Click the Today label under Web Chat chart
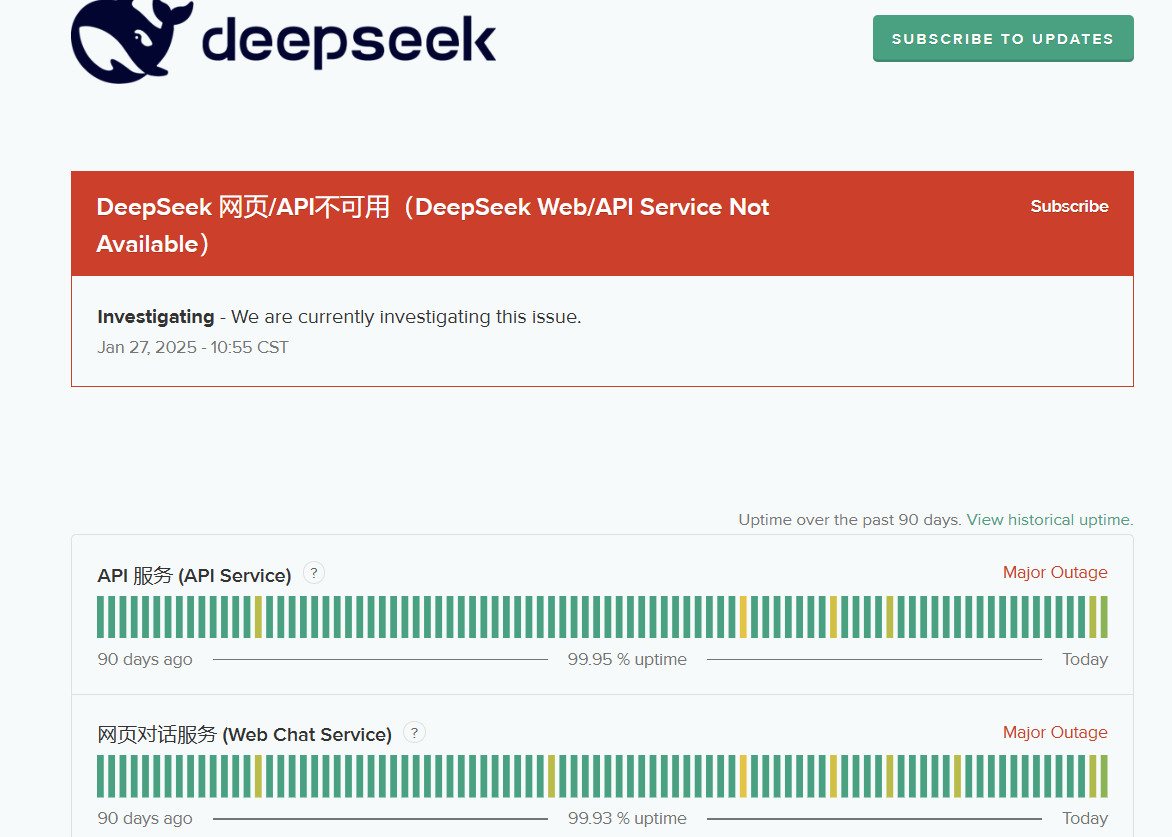The height and width of the screenshot is (837, 1172). [x=1085, y=818]
